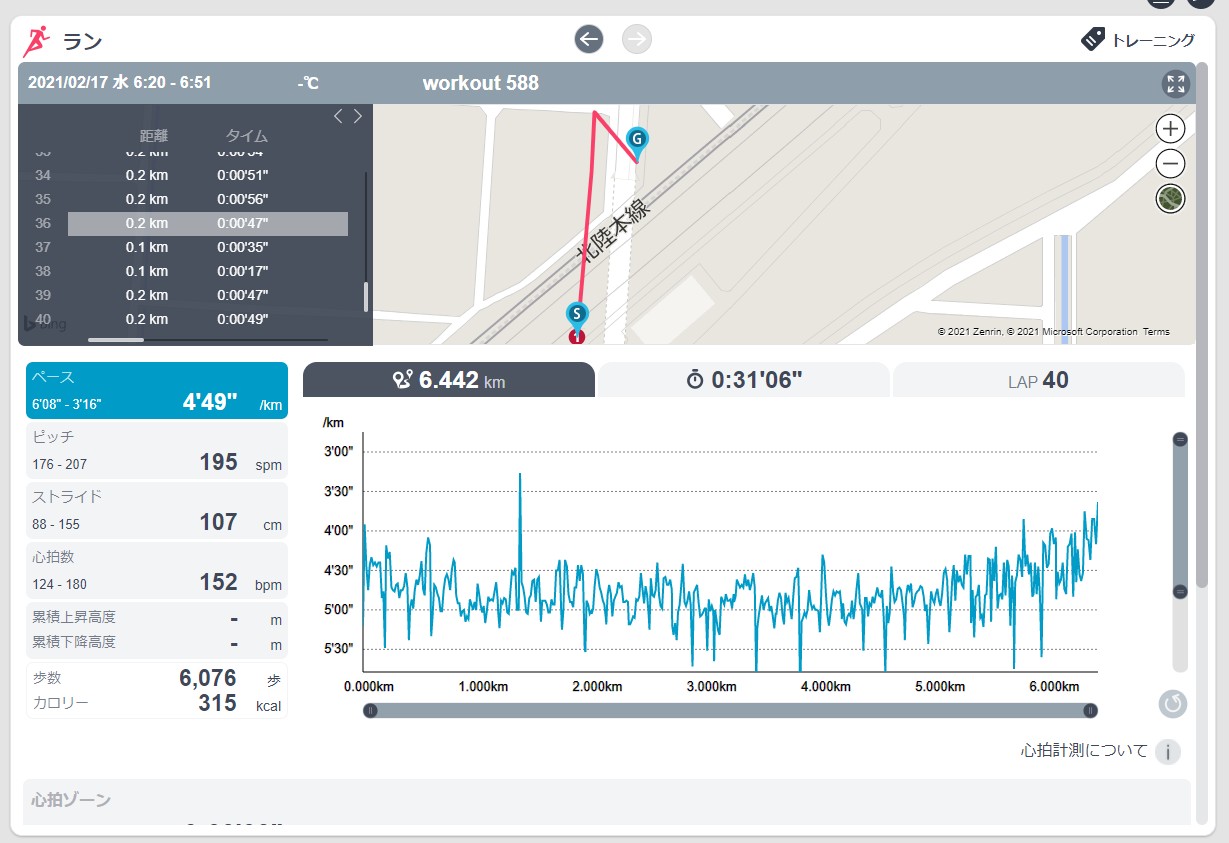This screenshot has width=1229, height=843.
Task: Switch graph to 0:31'06" time tab
Action: 744,380
